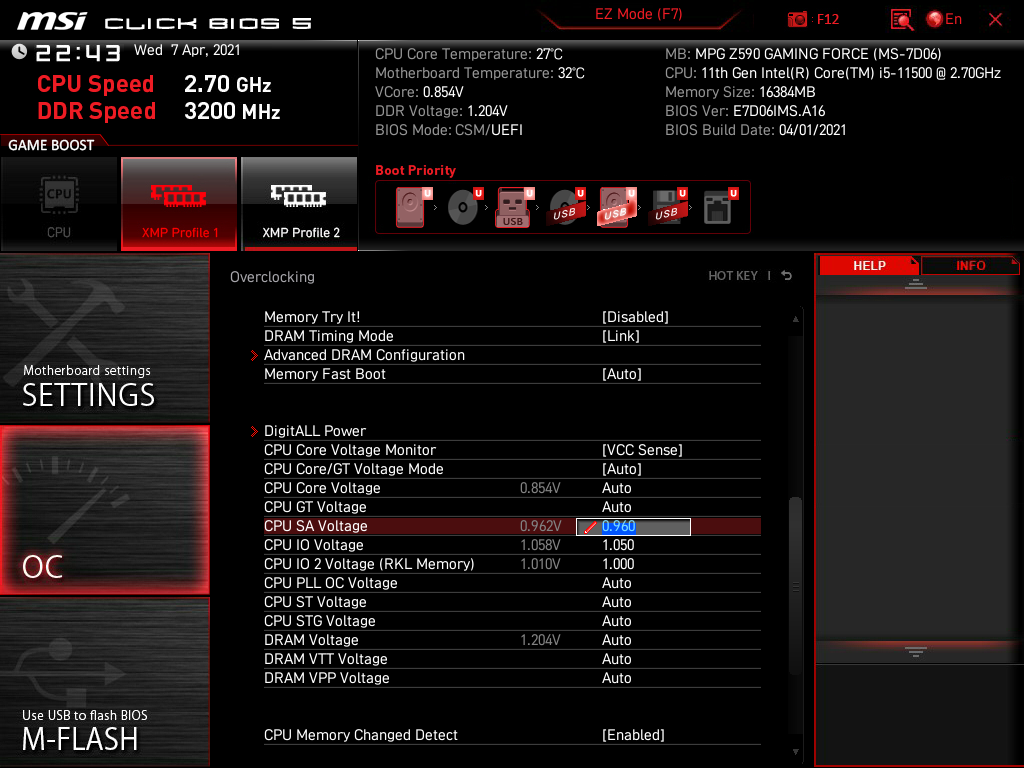The width and height of the screenshot is (1024, 768).
Task: Switch to the INFO tab
Action: 969,265
